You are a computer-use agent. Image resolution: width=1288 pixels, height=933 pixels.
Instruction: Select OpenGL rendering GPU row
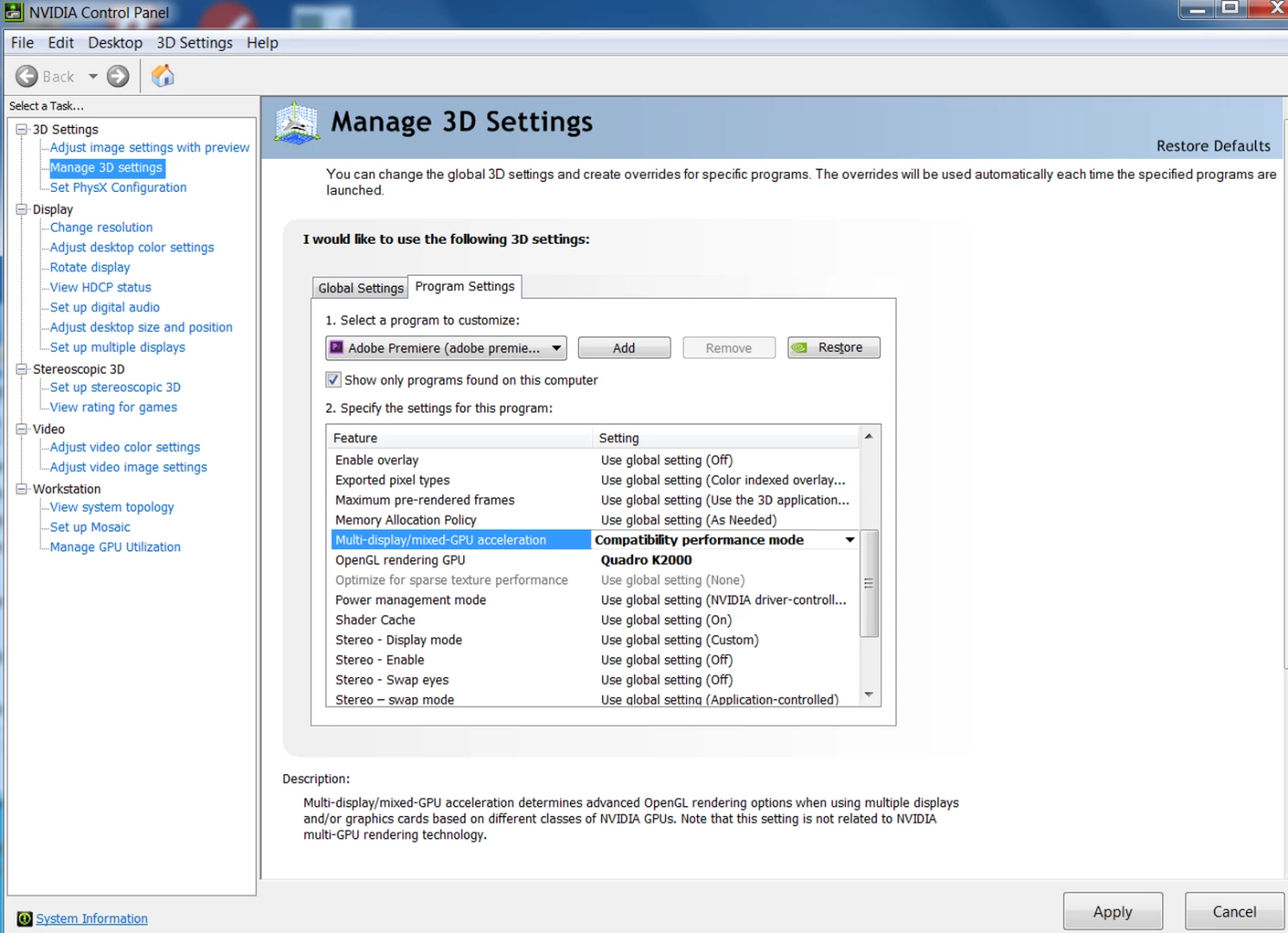pyautogui.click(x=594, y=560)
